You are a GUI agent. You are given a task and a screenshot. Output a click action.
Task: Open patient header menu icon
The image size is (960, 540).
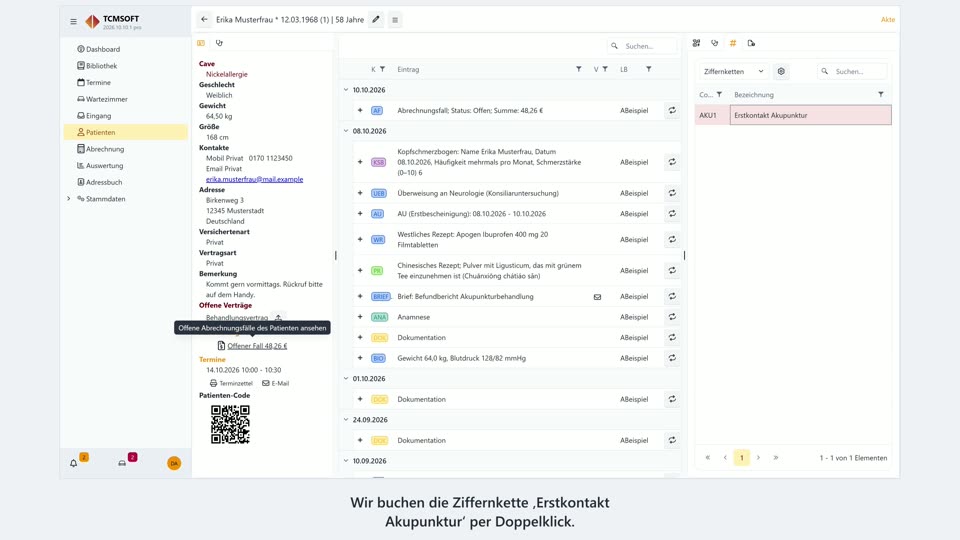click(395, 20)
